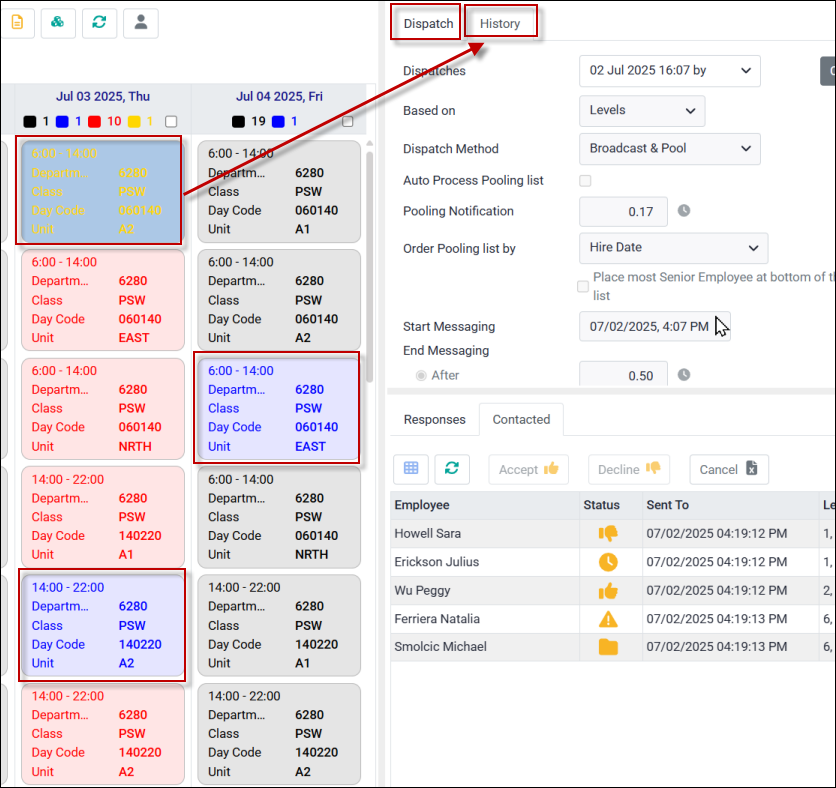Image resolution: width=836 pixels, height=788 pixels.
Task: Select the blue 14:00-22:00 A2 card on Jul 03
Action: click(102, 625)
